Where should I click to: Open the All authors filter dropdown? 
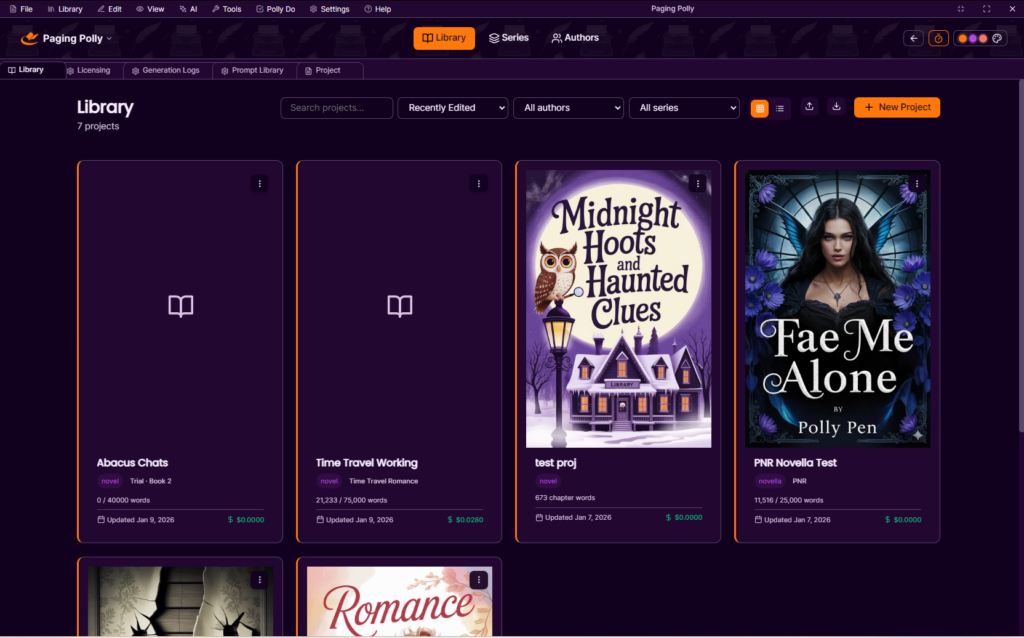coord(568,108)
